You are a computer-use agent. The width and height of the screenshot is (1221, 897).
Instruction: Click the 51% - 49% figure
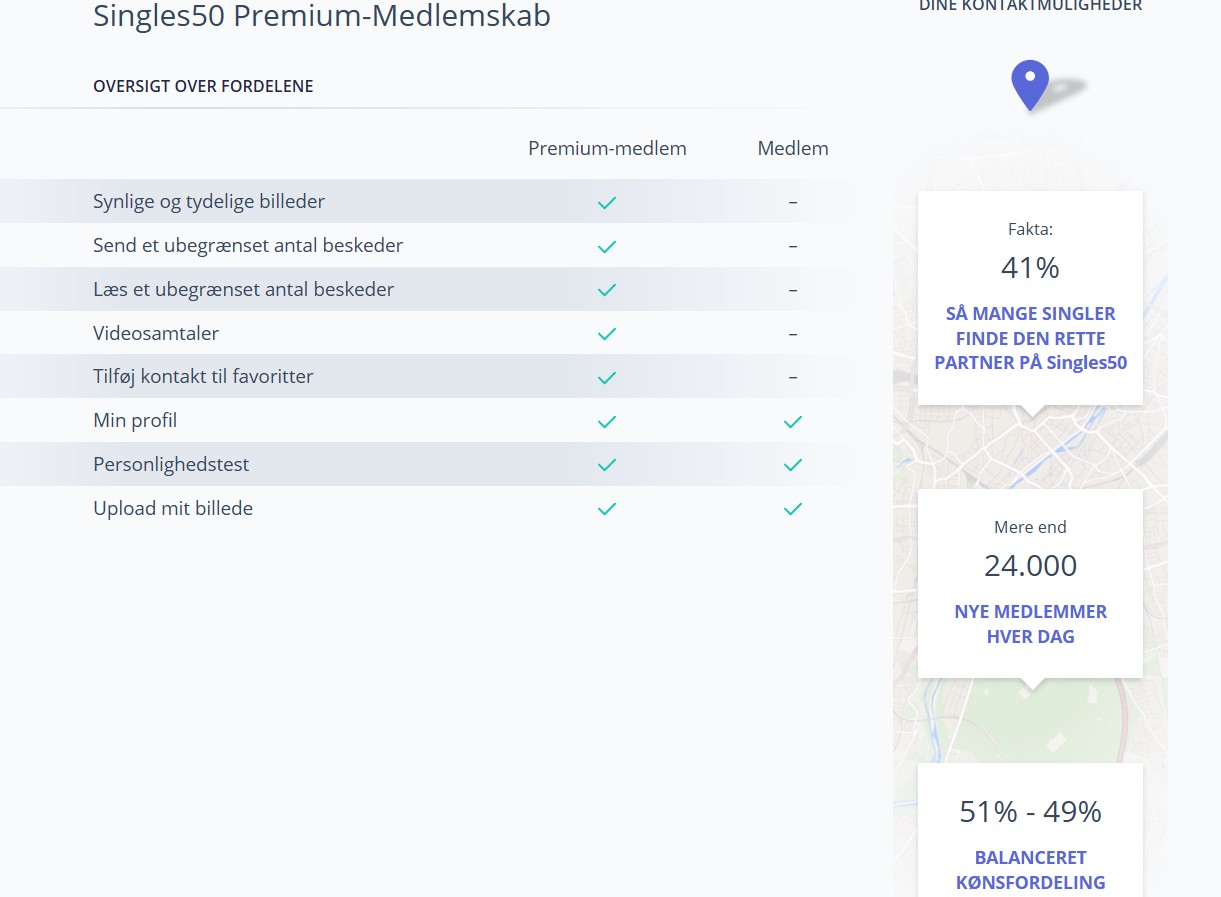click(1030, 812)
